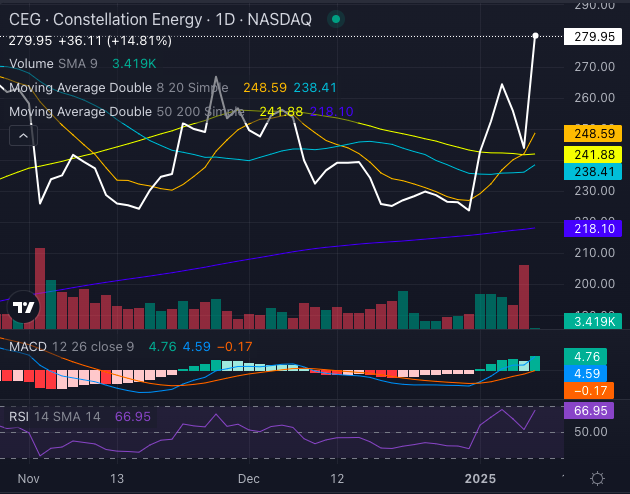Click the green market status indicator
Screen dimensions: 630x494
(x=337, y=18)
